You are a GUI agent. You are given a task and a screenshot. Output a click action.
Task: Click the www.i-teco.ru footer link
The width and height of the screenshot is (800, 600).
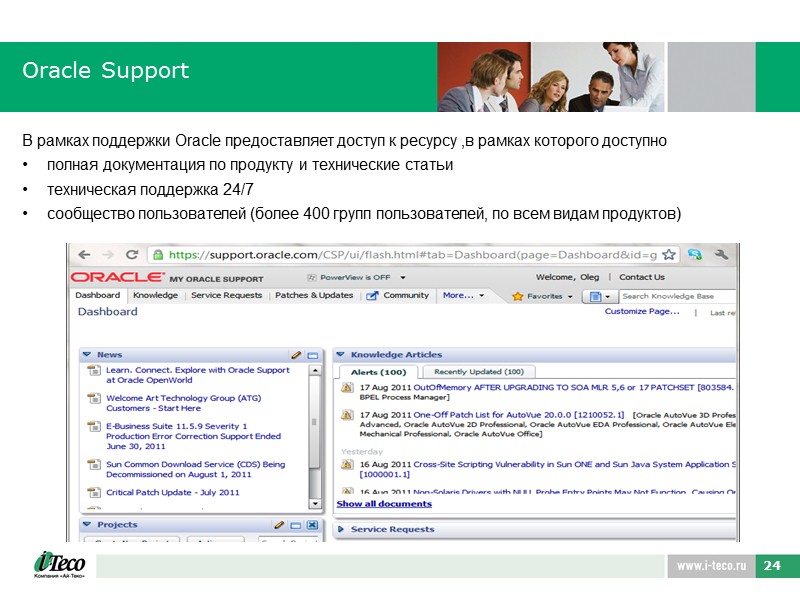[x=711, y=565]
